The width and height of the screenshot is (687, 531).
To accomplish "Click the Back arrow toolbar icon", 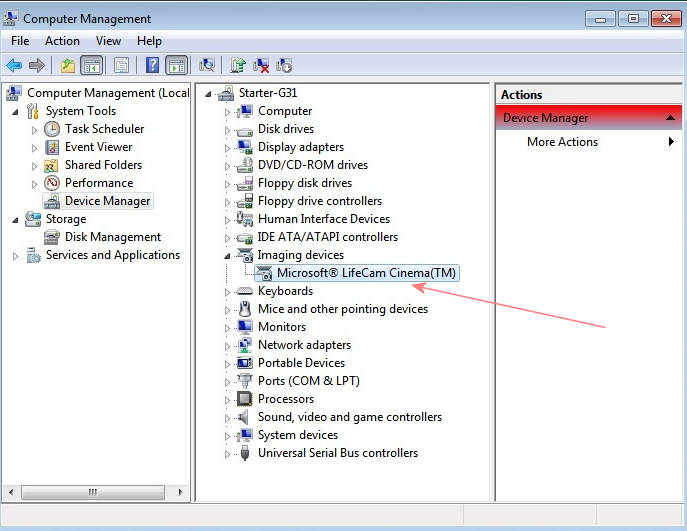I will [x=14, y=66].
